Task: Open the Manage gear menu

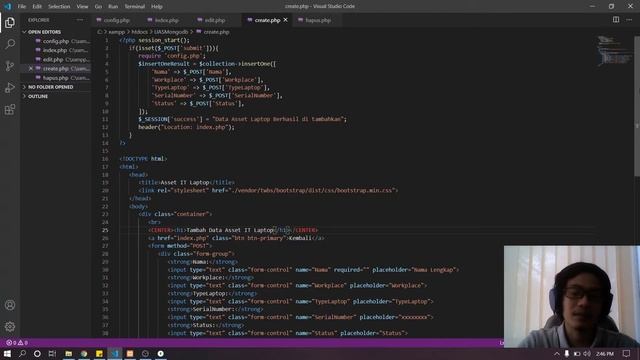Action: coord(10,327)
